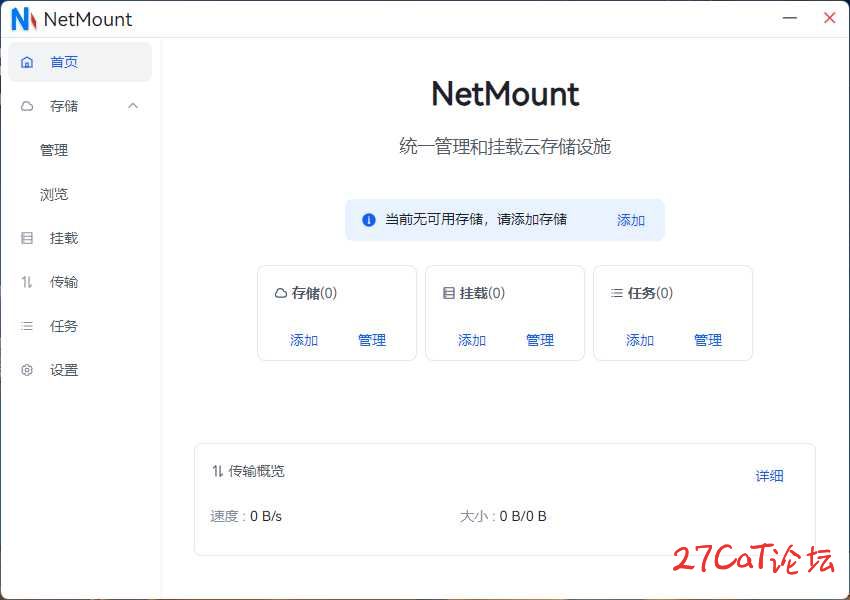Open the 浏览 submenu item

point(80,194)
